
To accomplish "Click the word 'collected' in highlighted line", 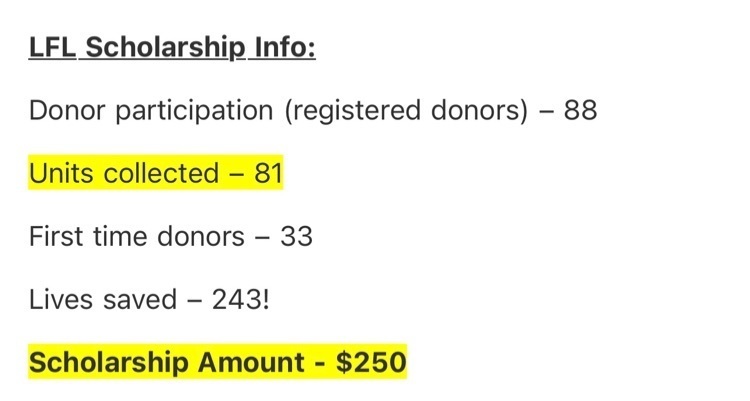I will [161, 173].
